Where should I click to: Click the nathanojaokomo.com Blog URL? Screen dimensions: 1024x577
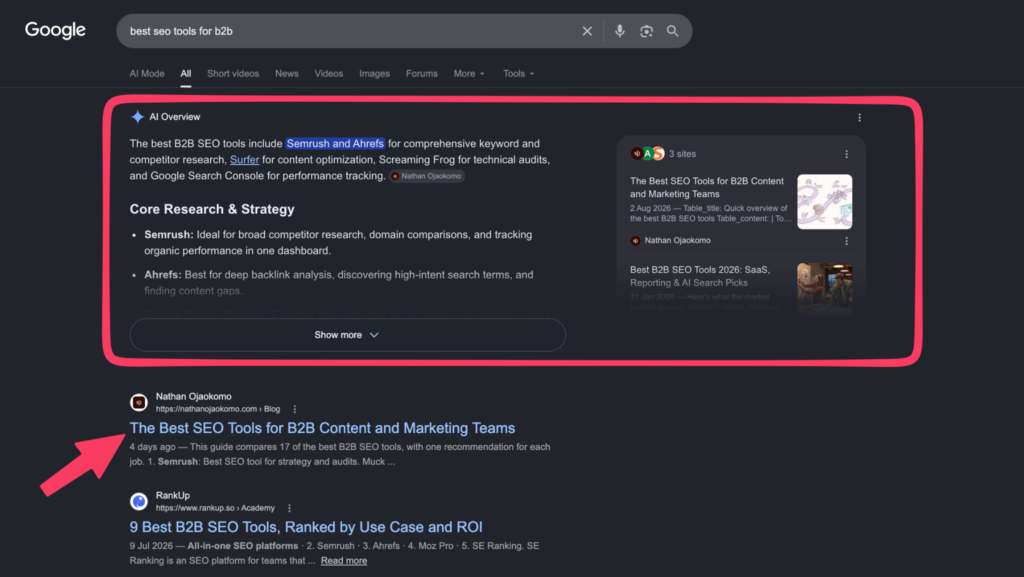point(217,409)
